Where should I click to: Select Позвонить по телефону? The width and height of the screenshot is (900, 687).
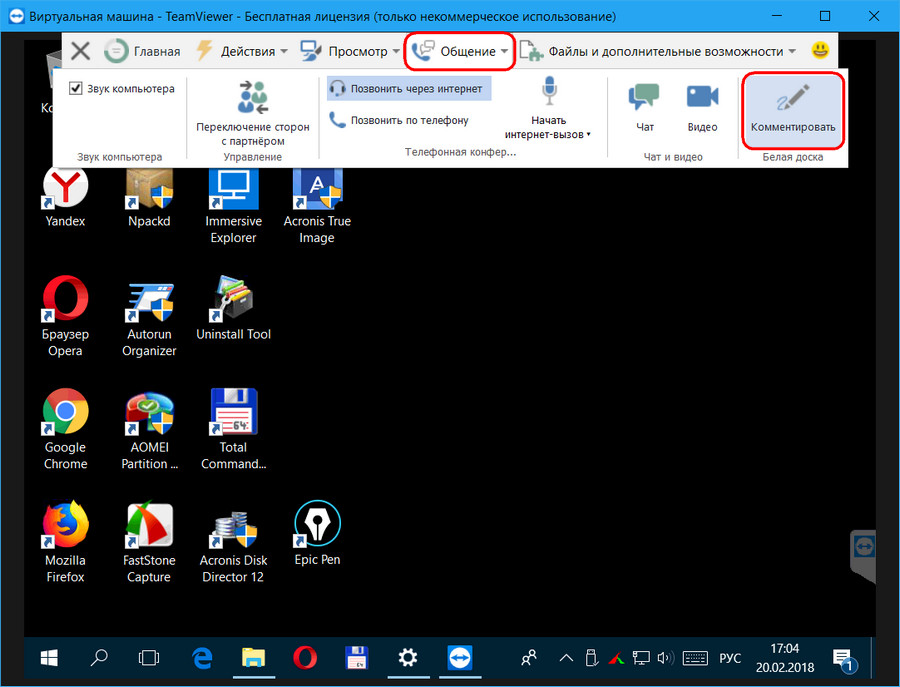(x=399, y=120)
